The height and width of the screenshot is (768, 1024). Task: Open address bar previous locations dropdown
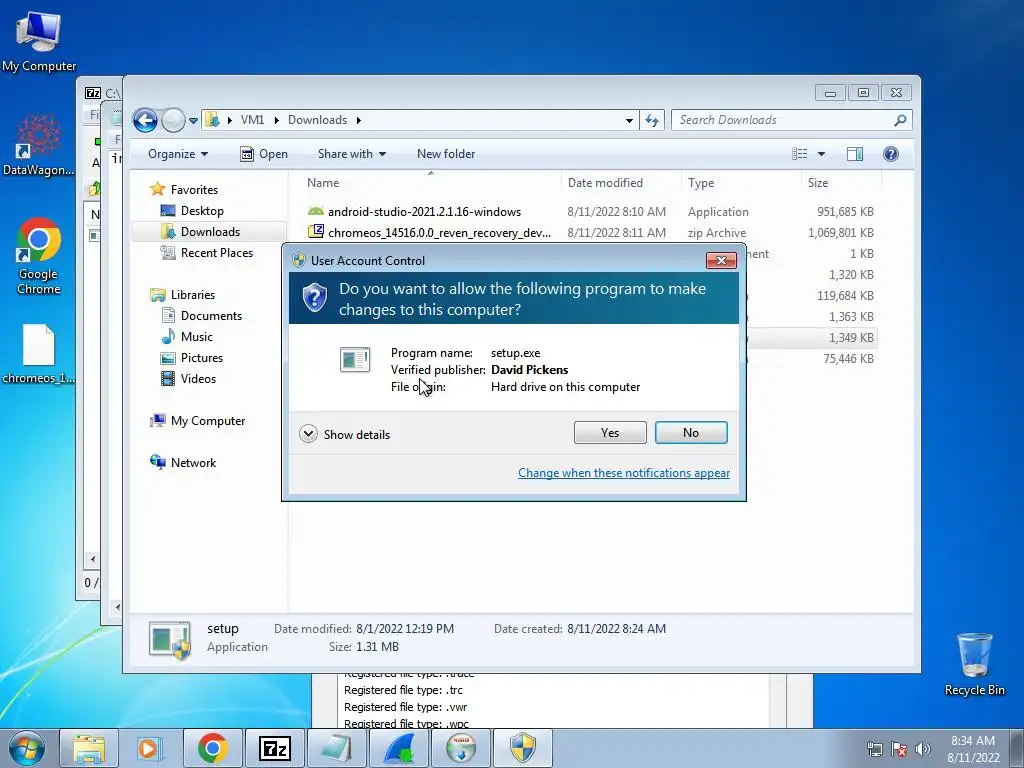point(629,120)
